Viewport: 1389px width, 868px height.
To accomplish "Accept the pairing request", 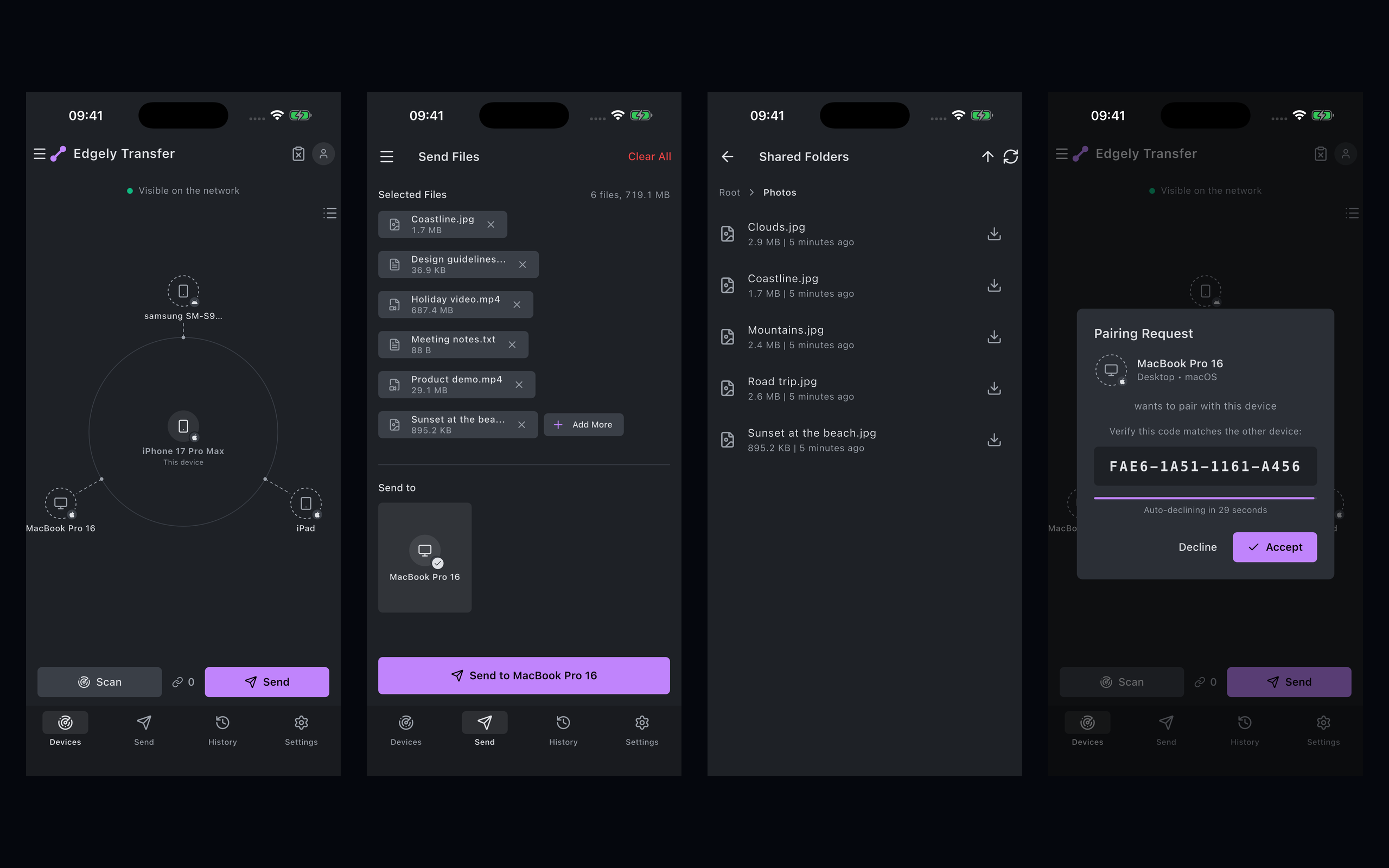I will click(x=1275, y=547).
